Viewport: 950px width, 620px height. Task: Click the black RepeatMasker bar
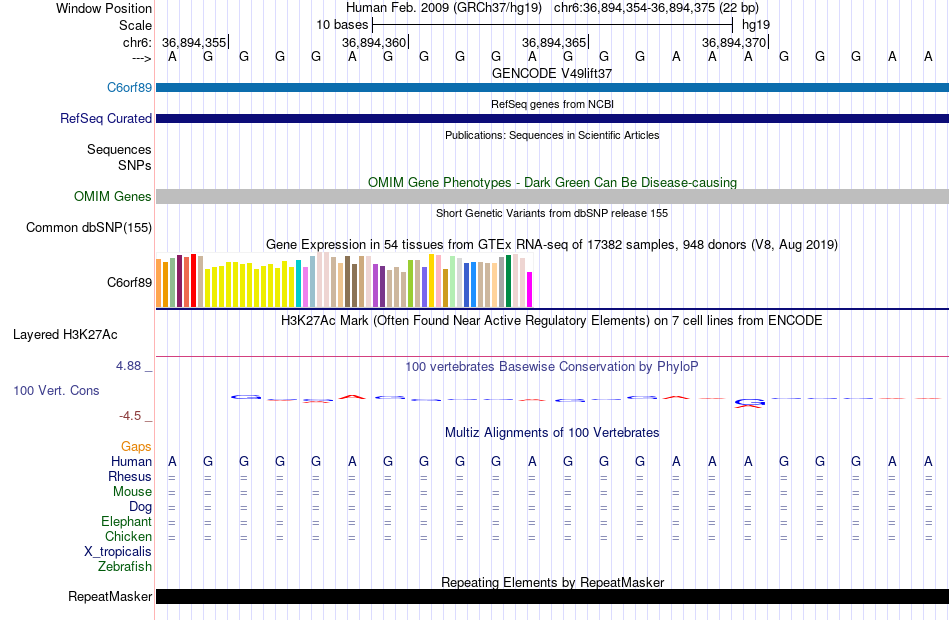pos(553,596)
